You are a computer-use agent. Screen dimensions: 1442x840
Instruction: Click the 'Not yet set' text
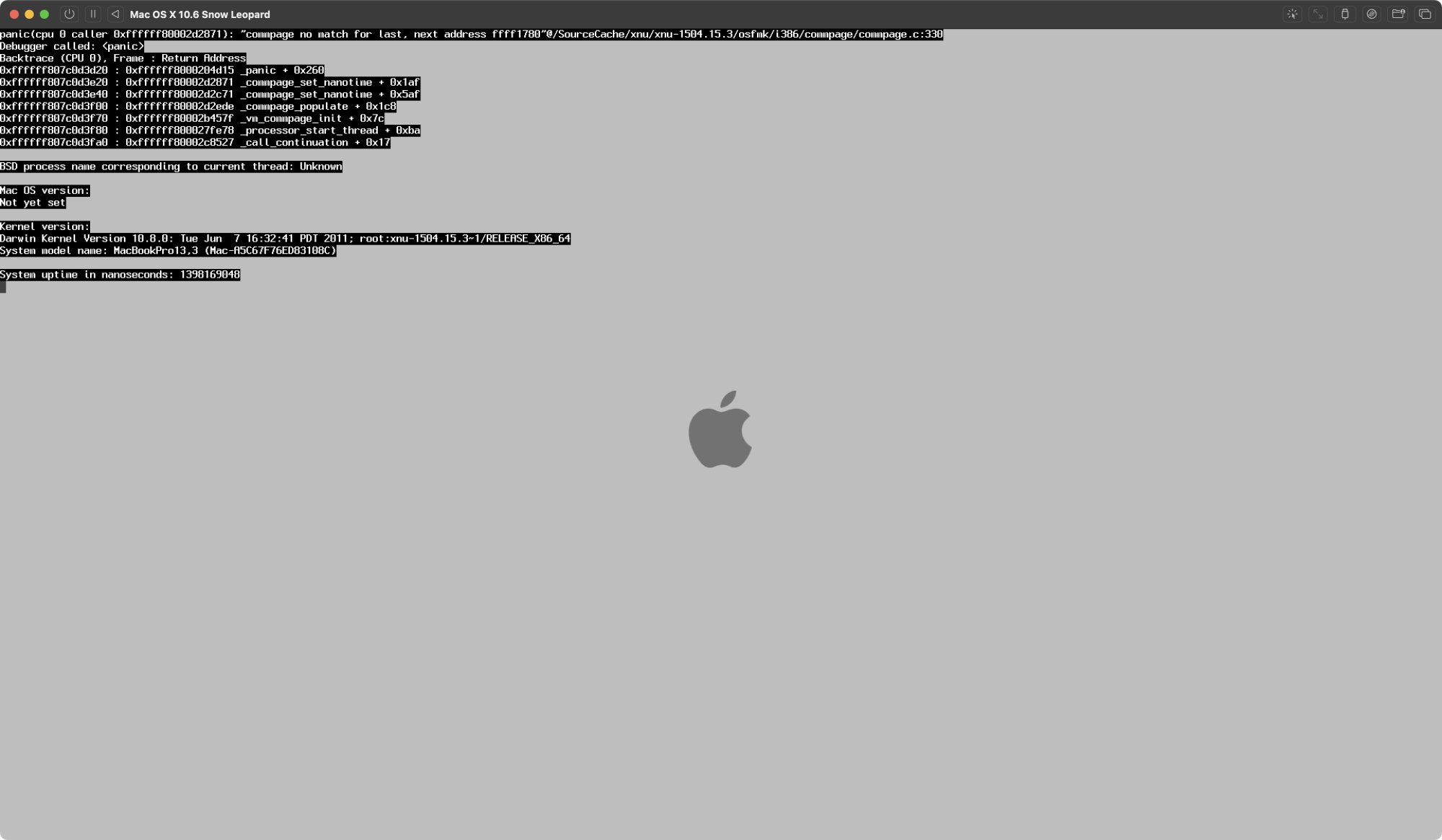33,203
